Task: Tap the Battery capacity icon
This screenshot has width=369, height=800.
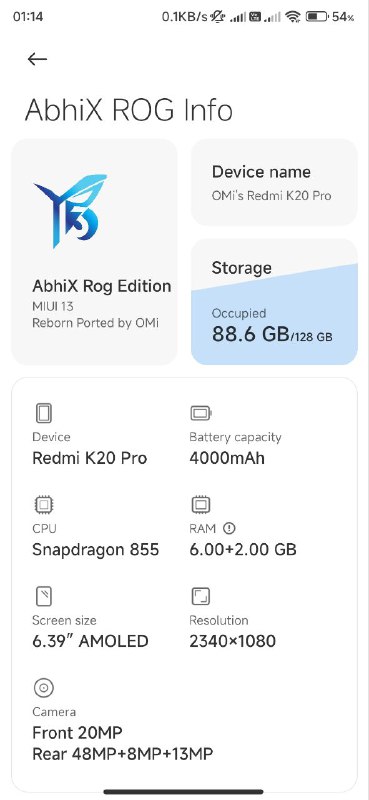Action: click(x=201, y=413)
